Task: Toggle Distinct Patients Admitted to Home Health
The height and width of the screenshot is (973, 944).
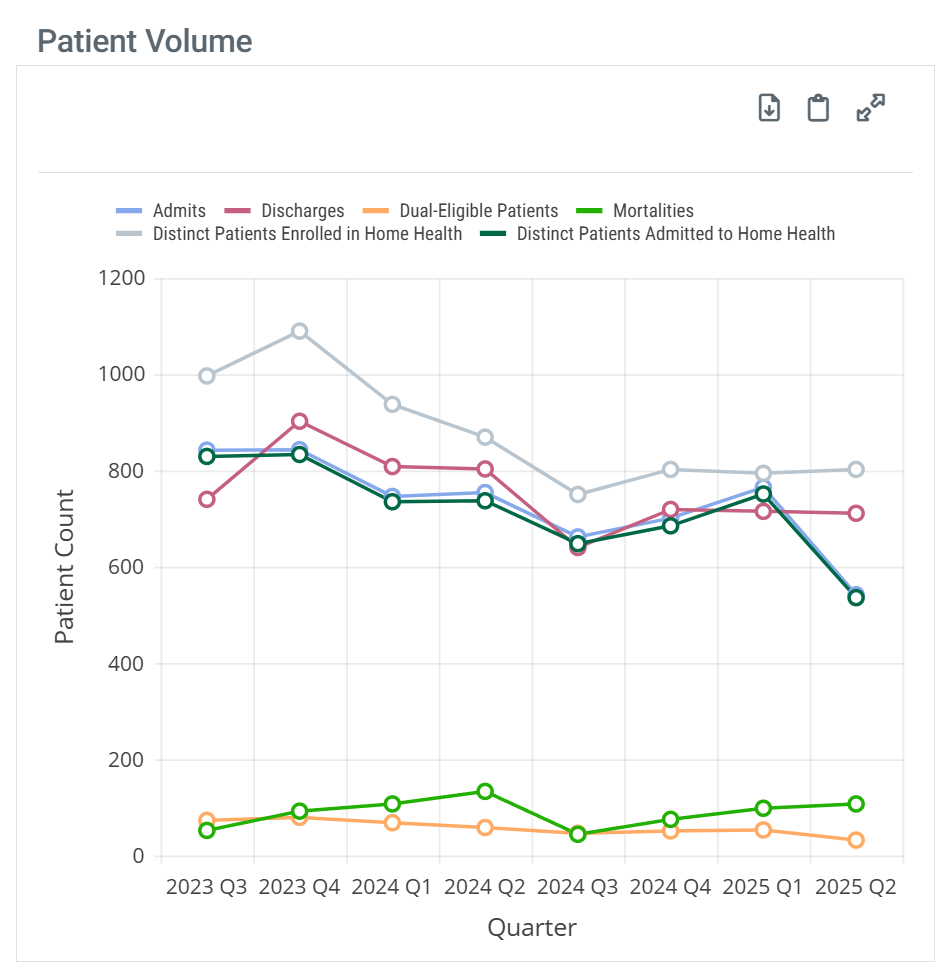Action: coord(675,234)
